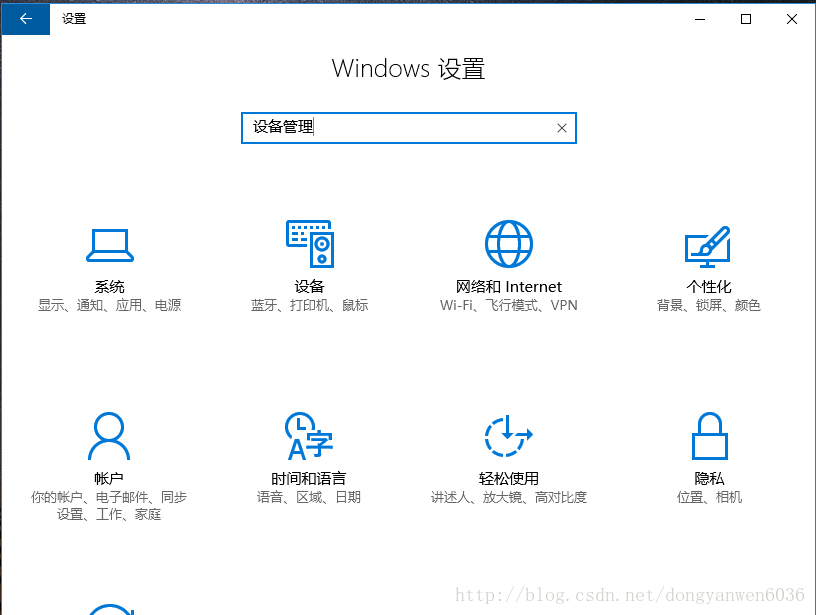The image size is (816, 615).
Task: Select the 系统 category label
Action: tap(109, 287)
